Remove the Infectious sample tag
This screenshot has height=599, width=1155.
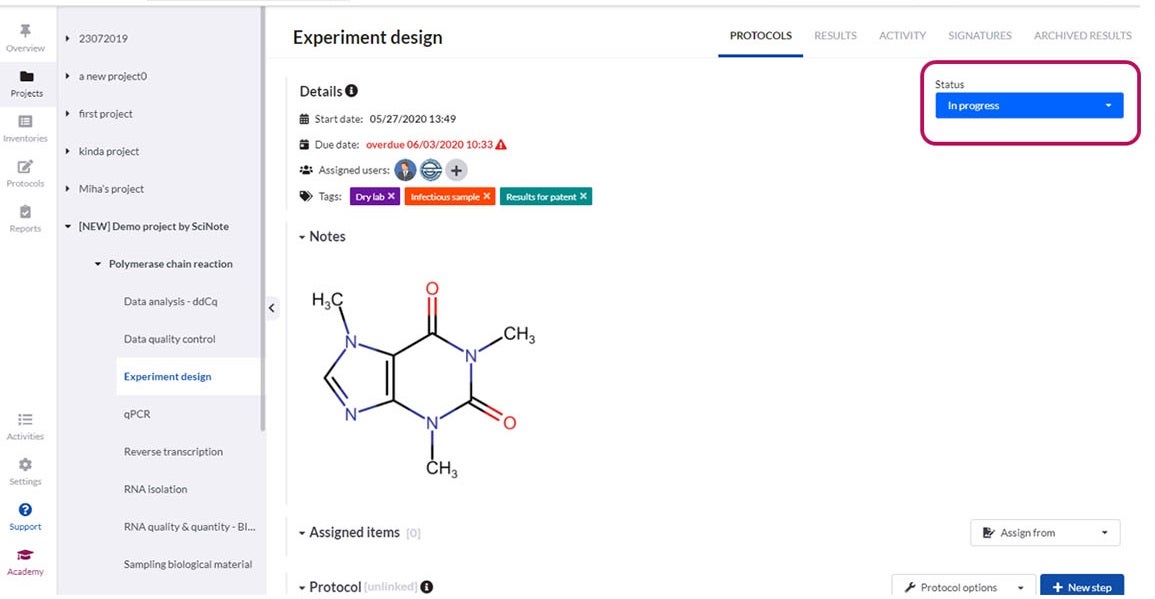pyautogui.click(x=487, y=197)
